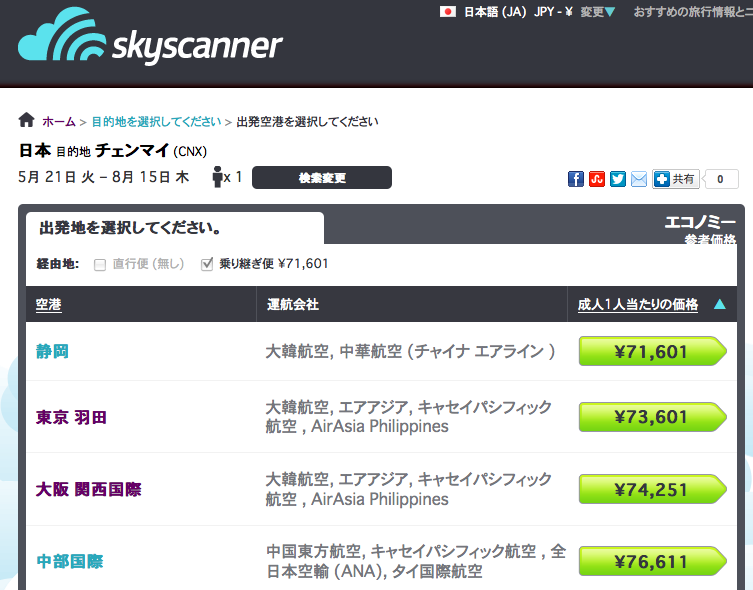Click the 5月 21日 火 – 8月 15日 木 dates
This screenshot has width=753, height=590.
tap(103, 177)
